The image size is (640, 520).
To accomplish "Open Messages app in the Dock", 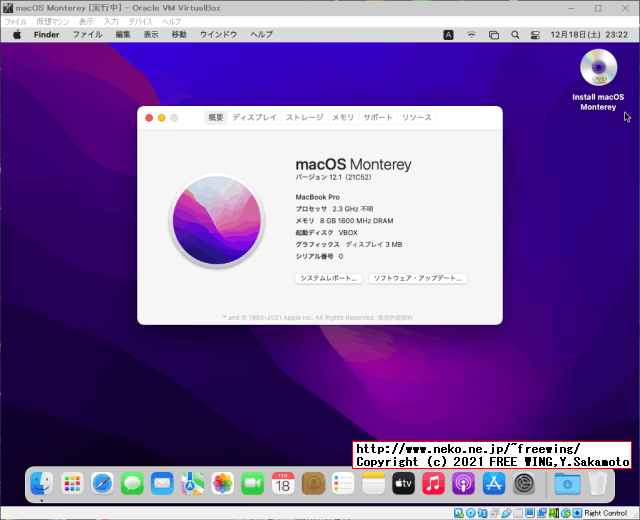I will coord(132,484).
